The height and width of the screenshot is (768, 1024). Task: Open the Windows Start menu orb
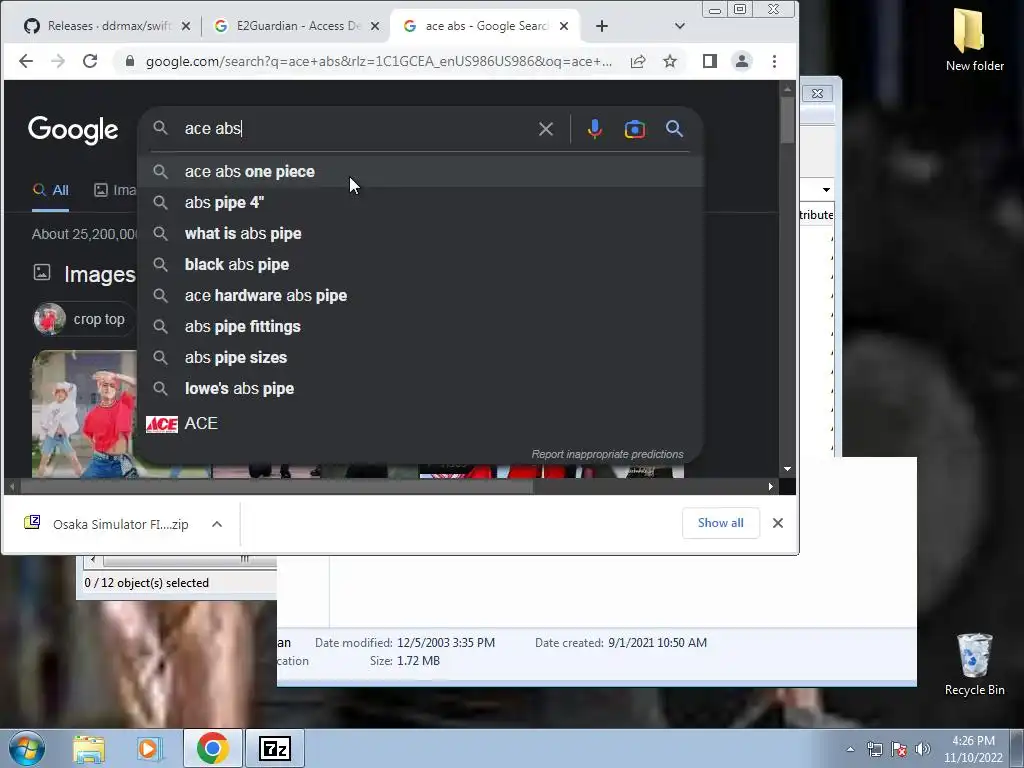[26, 748]
